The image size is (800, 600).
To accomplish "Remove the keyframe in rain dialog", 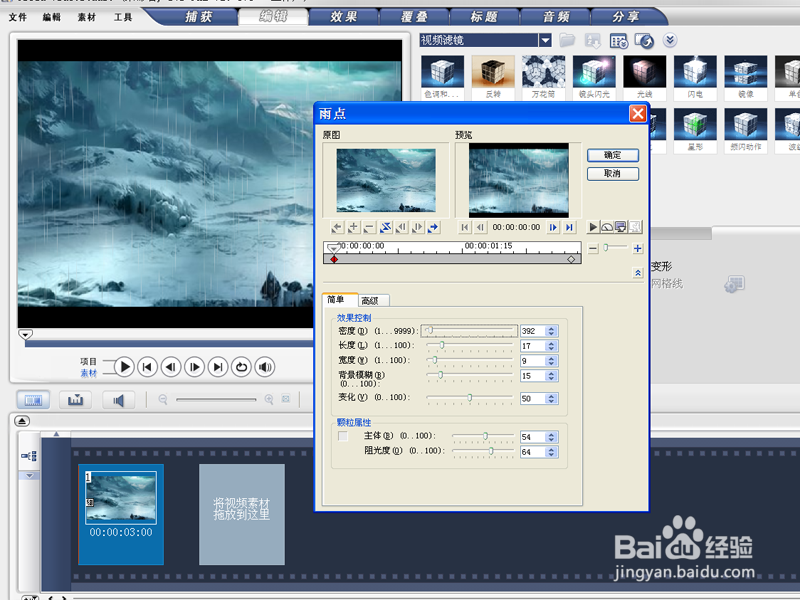I will click(x=369, y=228).
